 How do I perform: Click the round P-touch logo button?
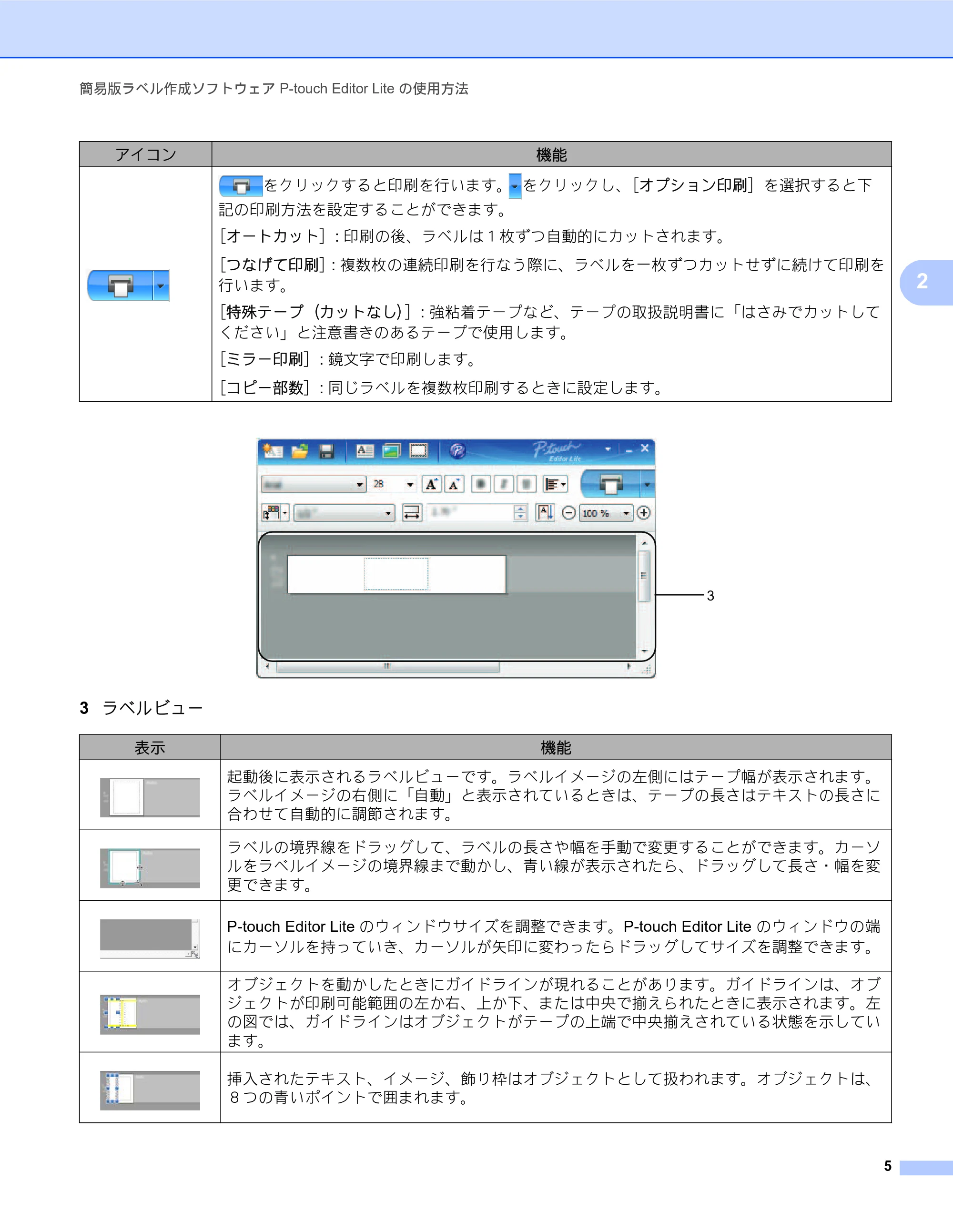(457, 451)
